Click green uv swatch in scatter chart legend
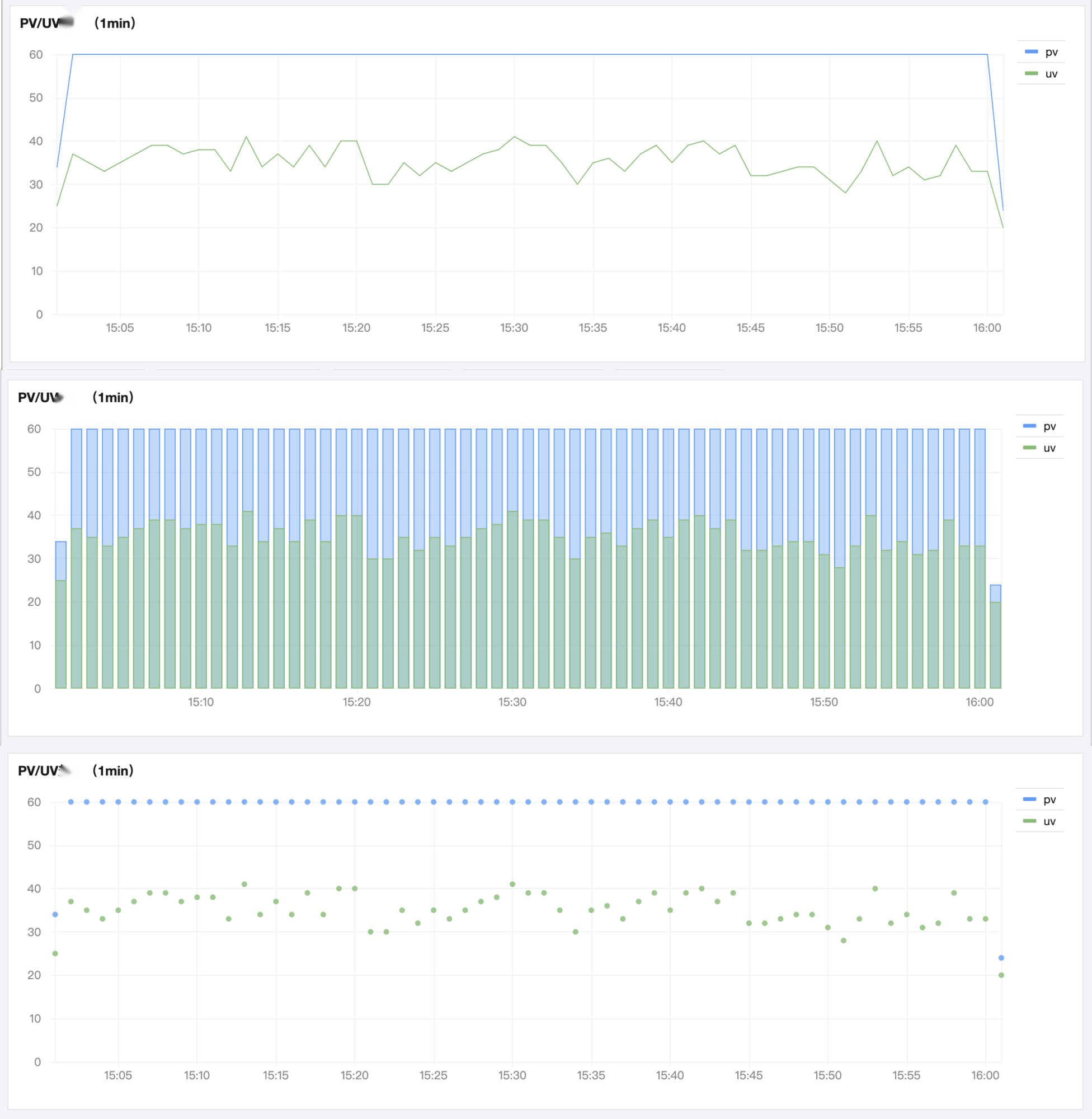Image resolution: width=1092 pixels, height=1119 pixels. 1029,821
